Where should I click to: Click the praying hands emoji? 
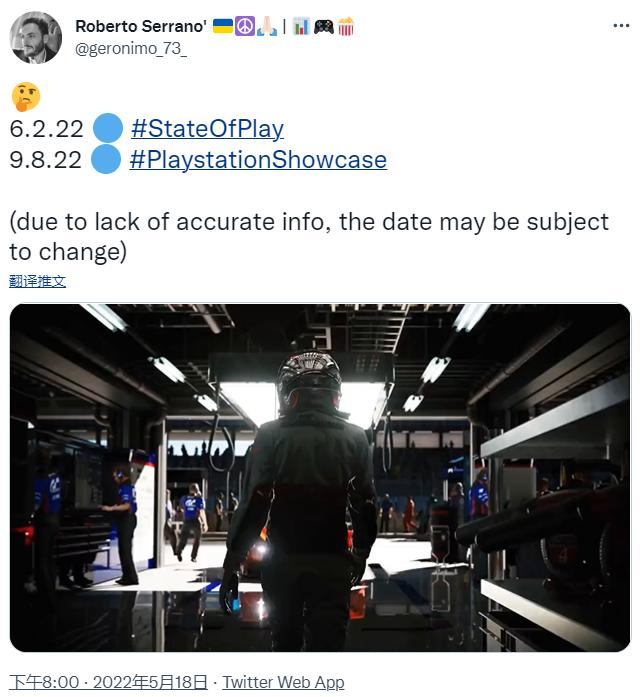pyautogui.click(x=266, y=27)
